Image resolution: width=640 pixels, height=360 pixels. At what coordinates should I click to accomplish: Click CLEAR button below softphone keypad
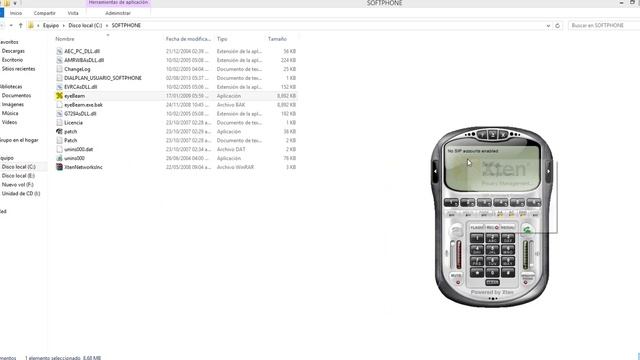[x=492, y=282]
